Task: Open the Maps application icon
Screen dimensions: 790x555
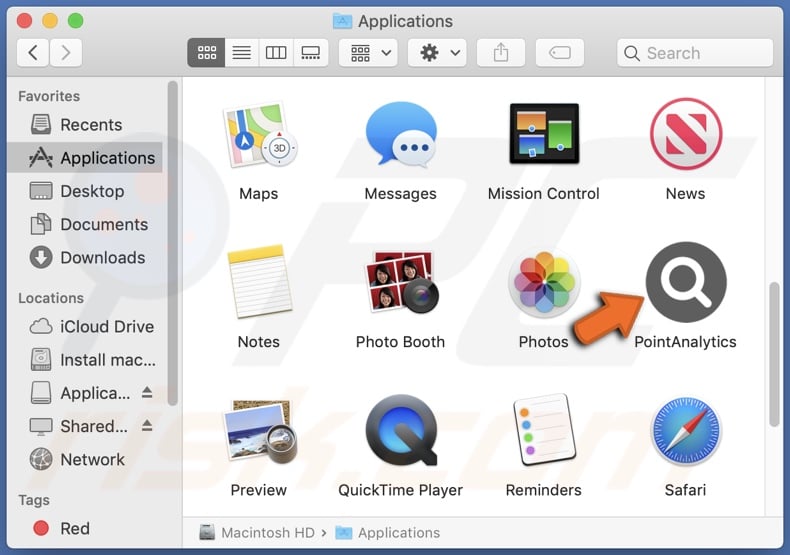Action: [259, 135]
